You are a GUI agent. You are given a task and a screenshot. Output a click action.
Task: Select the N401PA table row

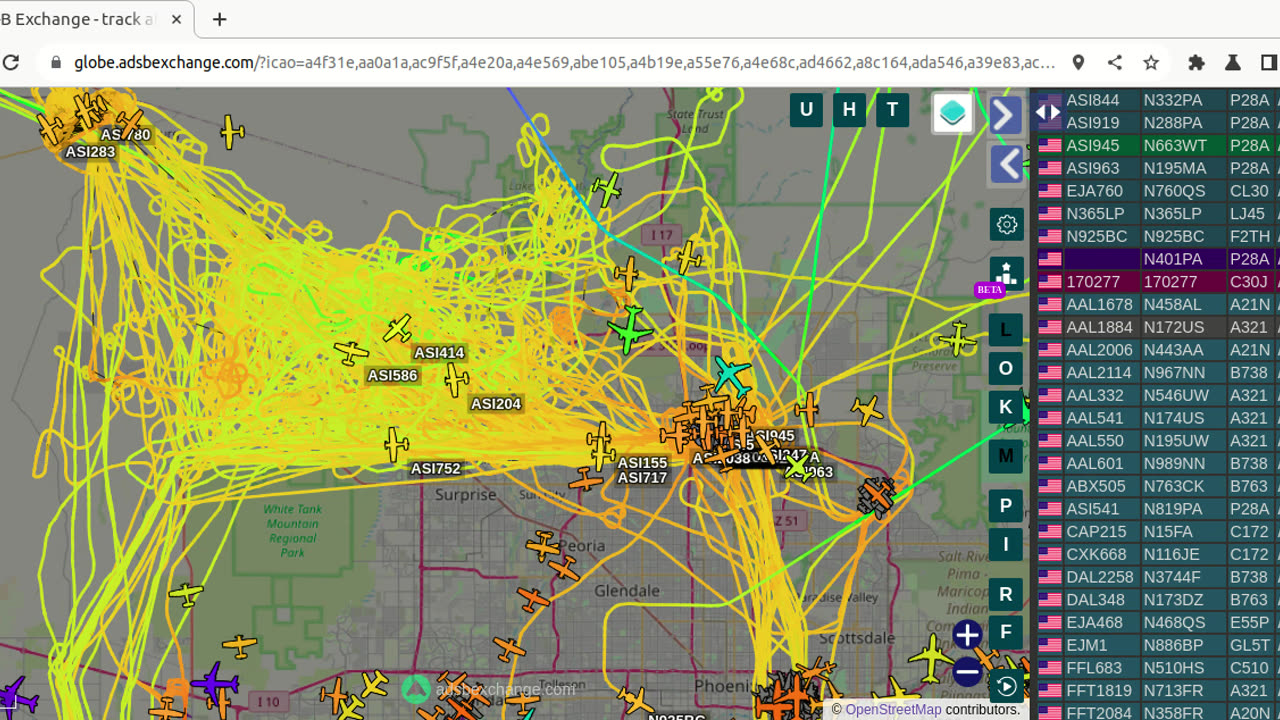[x=1156, y=259]
